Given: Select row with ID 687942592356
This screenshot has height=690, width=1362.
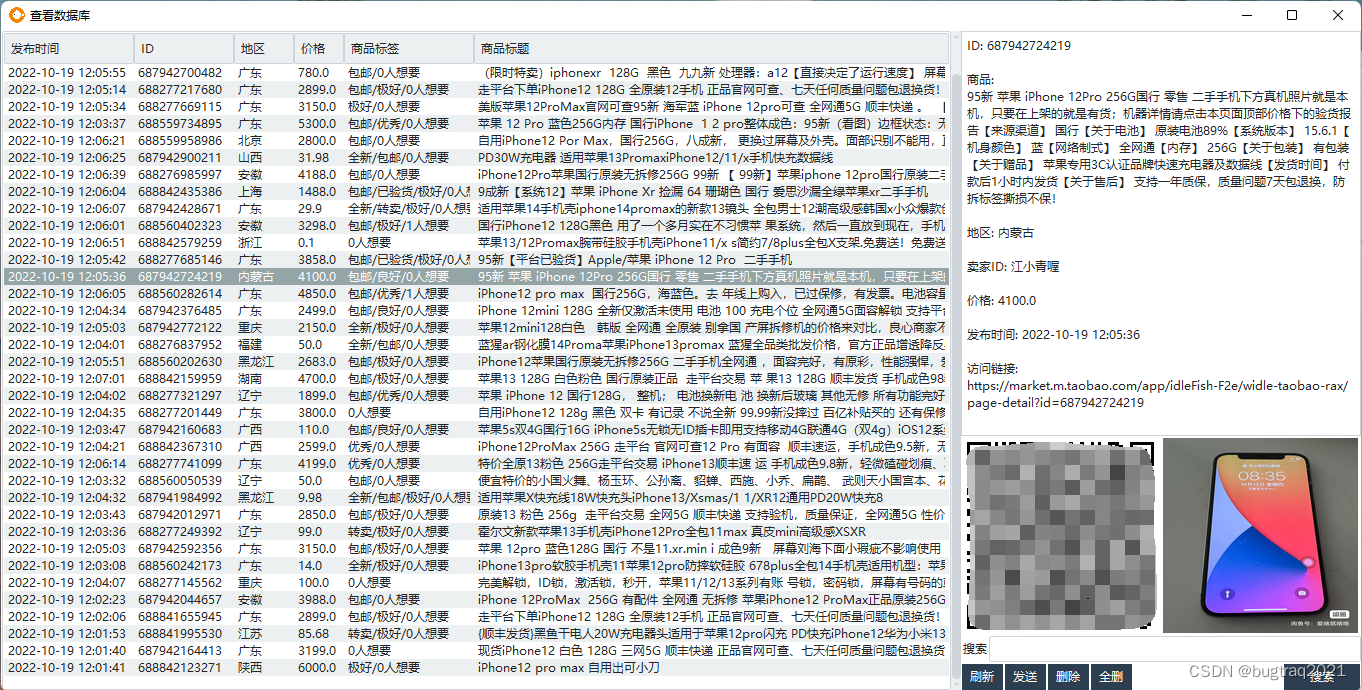Looking at the screenshot, I should click(475, 549).
